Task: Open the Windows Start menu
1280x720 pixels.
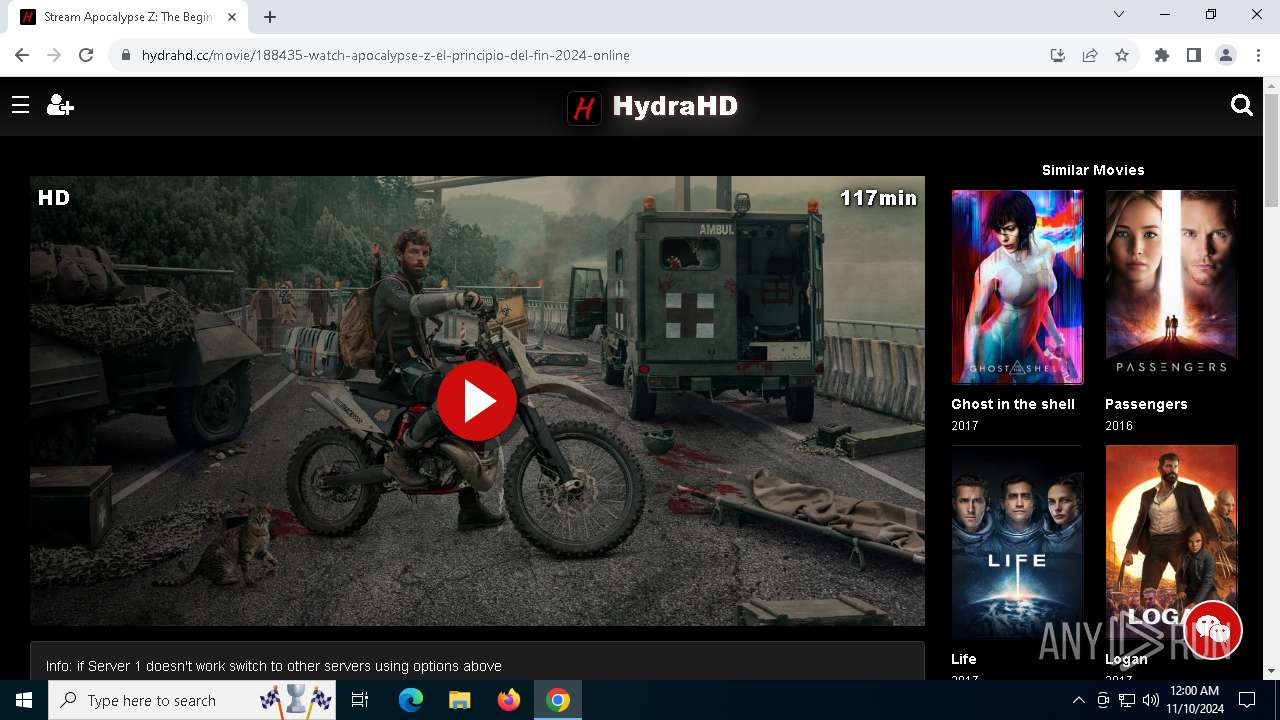Action: click(24, 700)
